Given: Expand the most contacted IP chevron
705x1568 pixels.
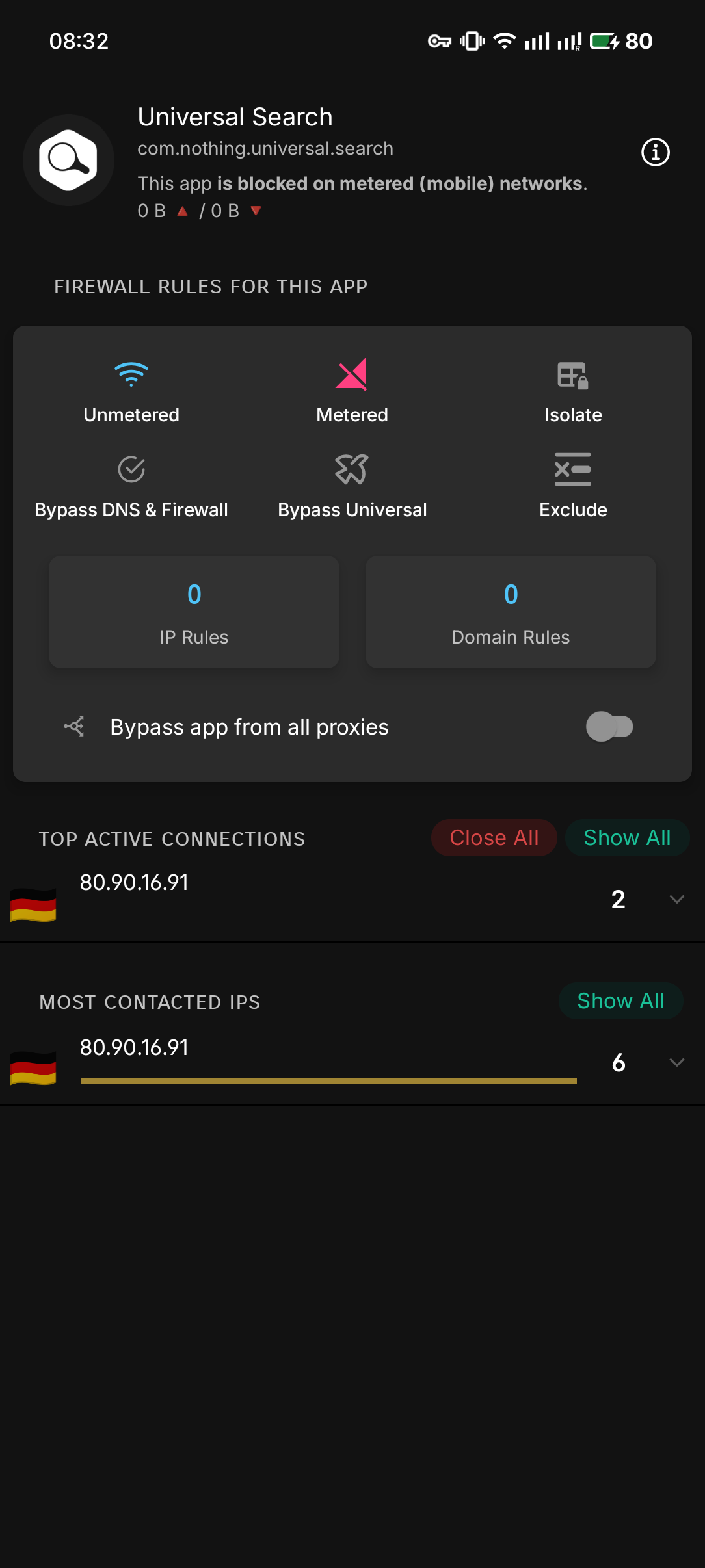Looking at the screenshot, I should click(676, 1062).
